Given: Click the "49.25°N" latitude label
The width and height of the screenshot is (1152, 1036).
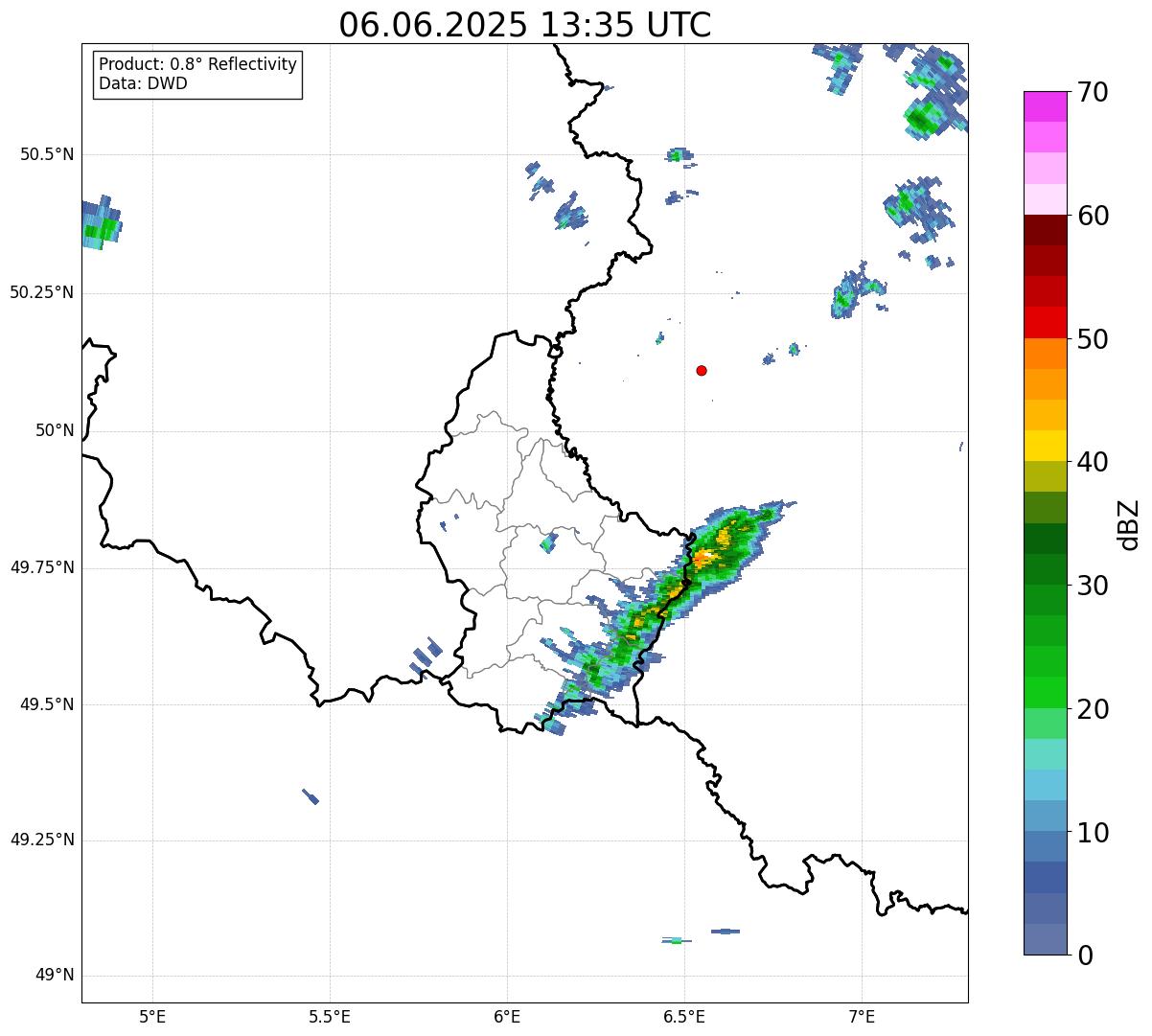Looking at the screenshot, I should [42, 840].
